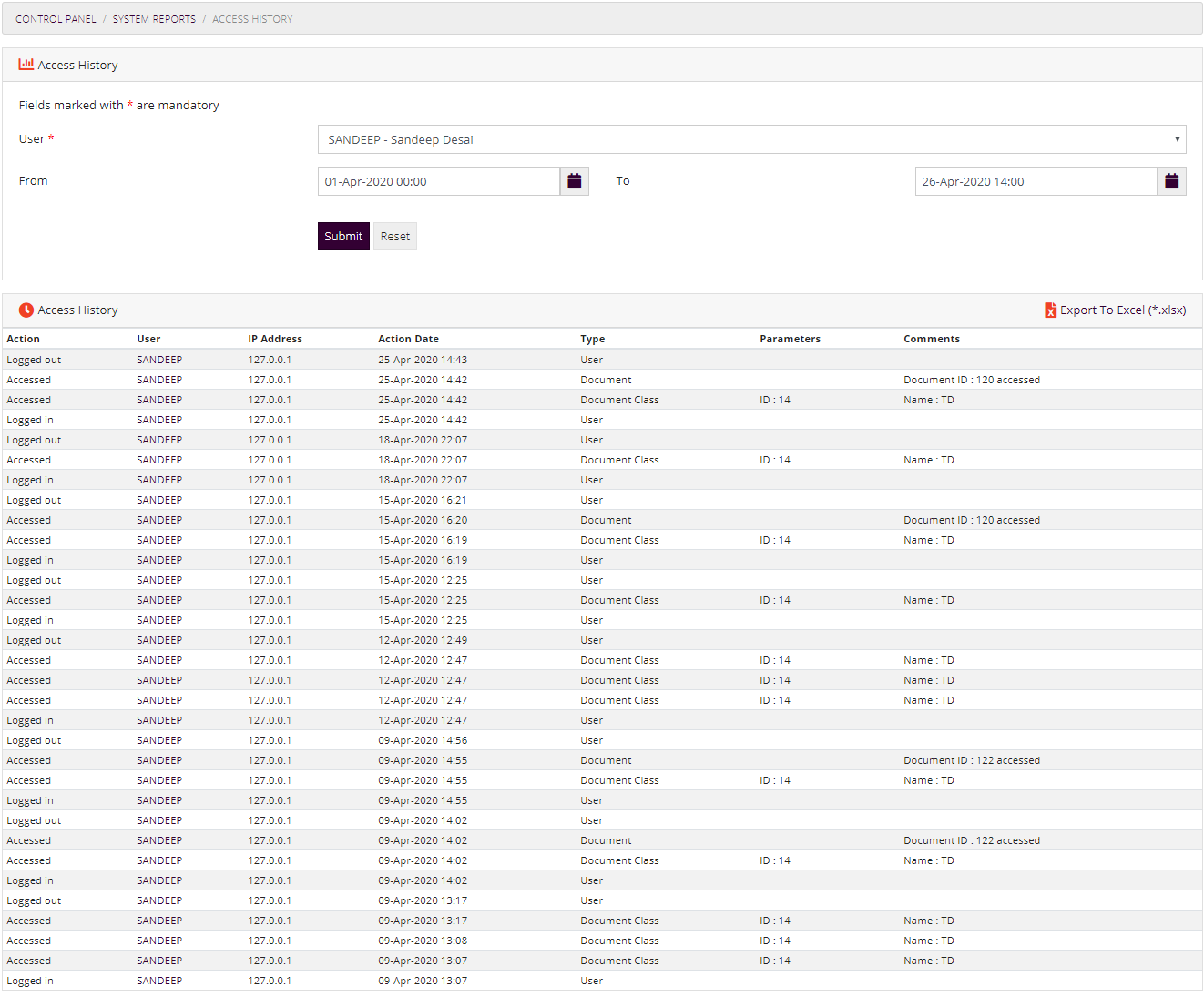Click Export To Excel (*.xlsx) link
Viewport: 1204px width, 997px height.
(x=1122, y=310)
